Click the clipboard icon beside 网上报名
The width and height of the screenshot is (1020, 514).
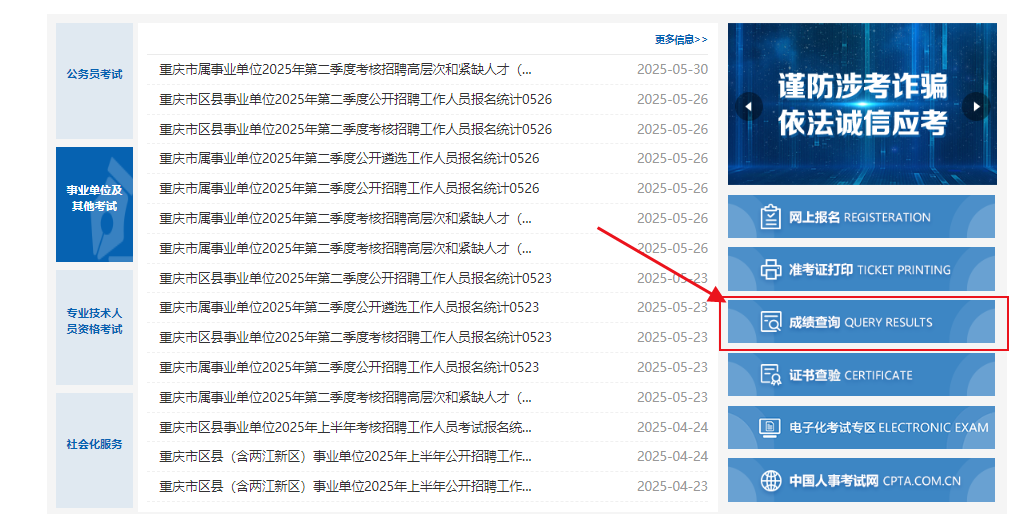point(770,217)
